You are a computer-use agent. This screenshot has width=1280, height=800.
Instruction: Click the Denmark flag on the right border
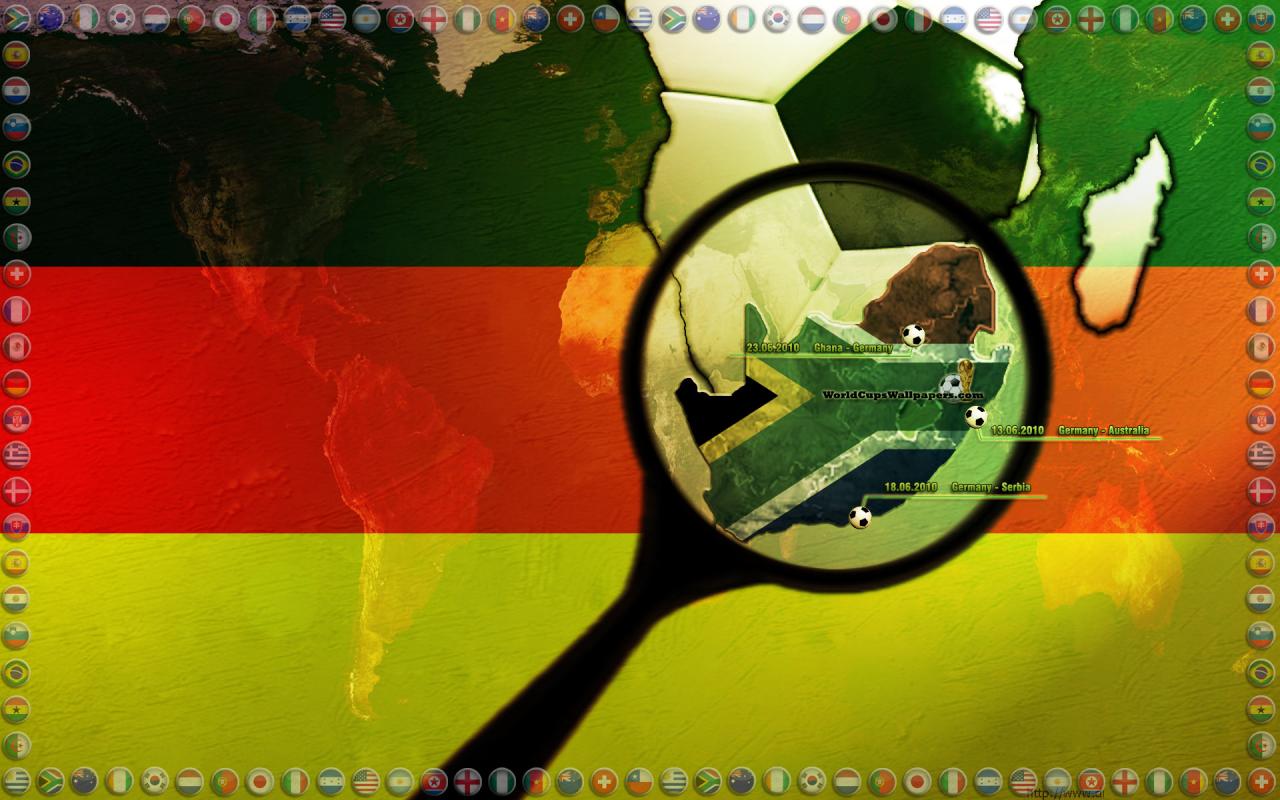1261,491
